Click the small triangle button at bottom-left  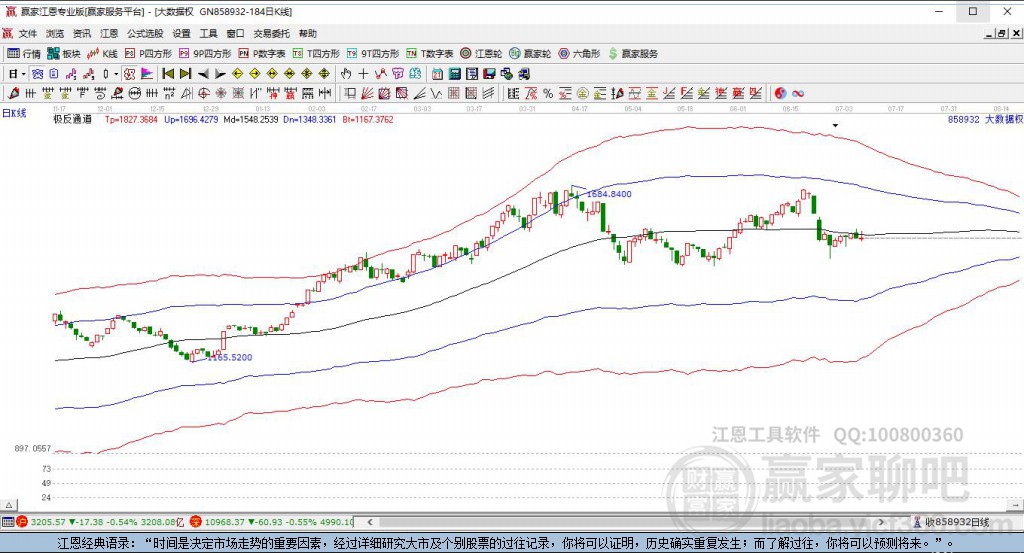click(9, 505)
